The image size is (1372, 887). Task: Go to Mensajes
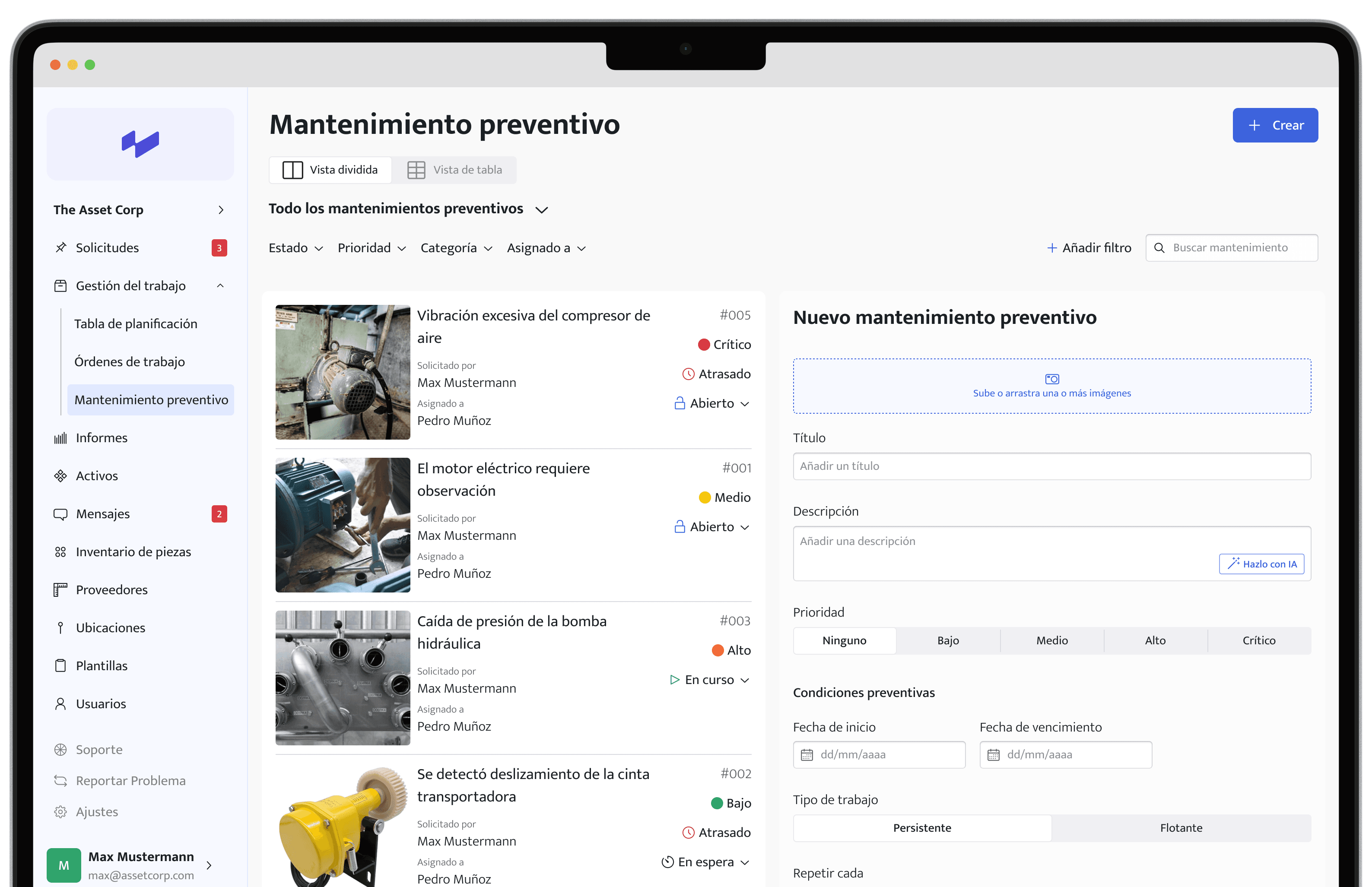103,514
